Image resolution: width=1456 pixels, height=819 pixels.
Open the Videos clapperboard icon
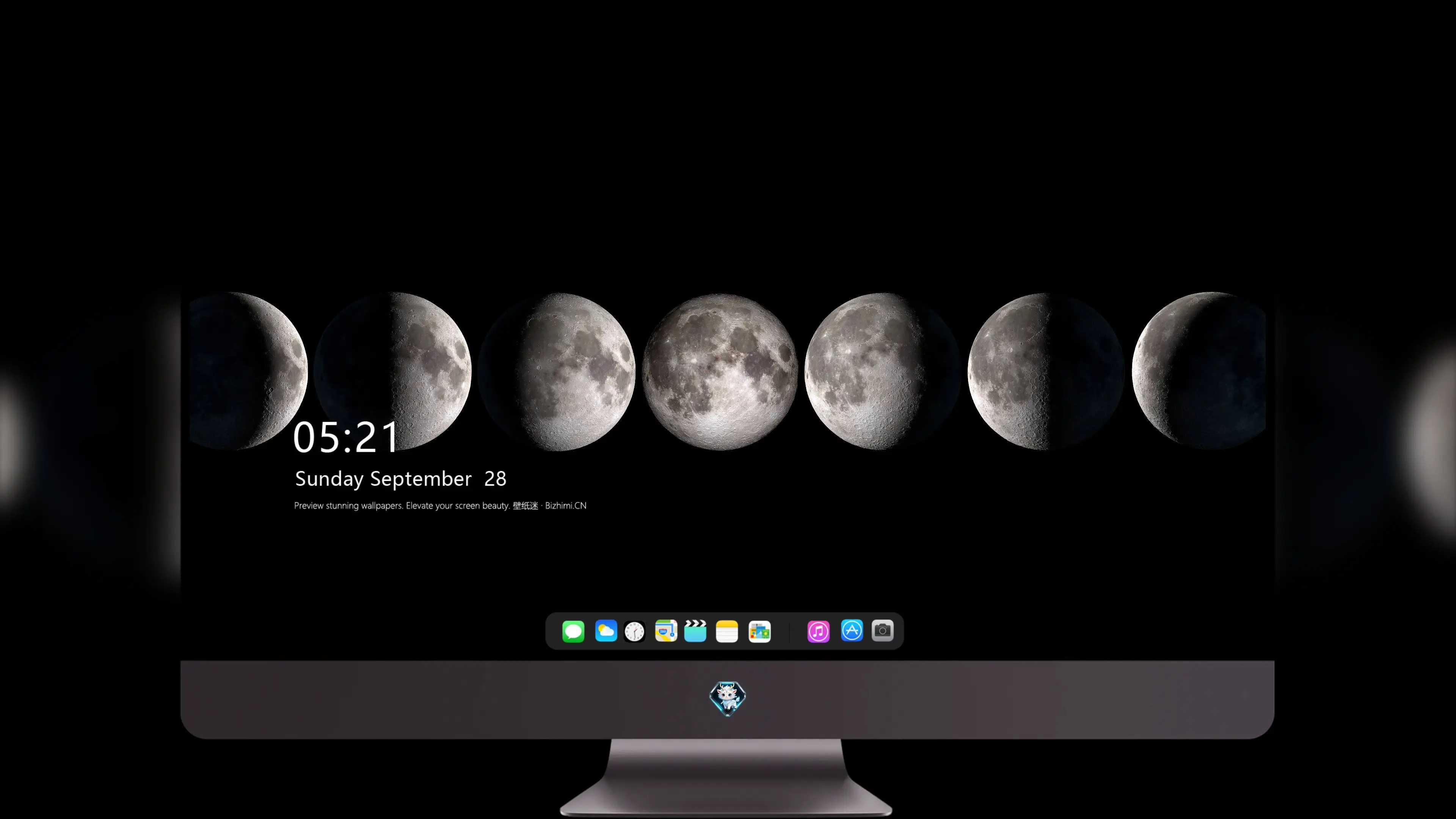pos(695,631)
